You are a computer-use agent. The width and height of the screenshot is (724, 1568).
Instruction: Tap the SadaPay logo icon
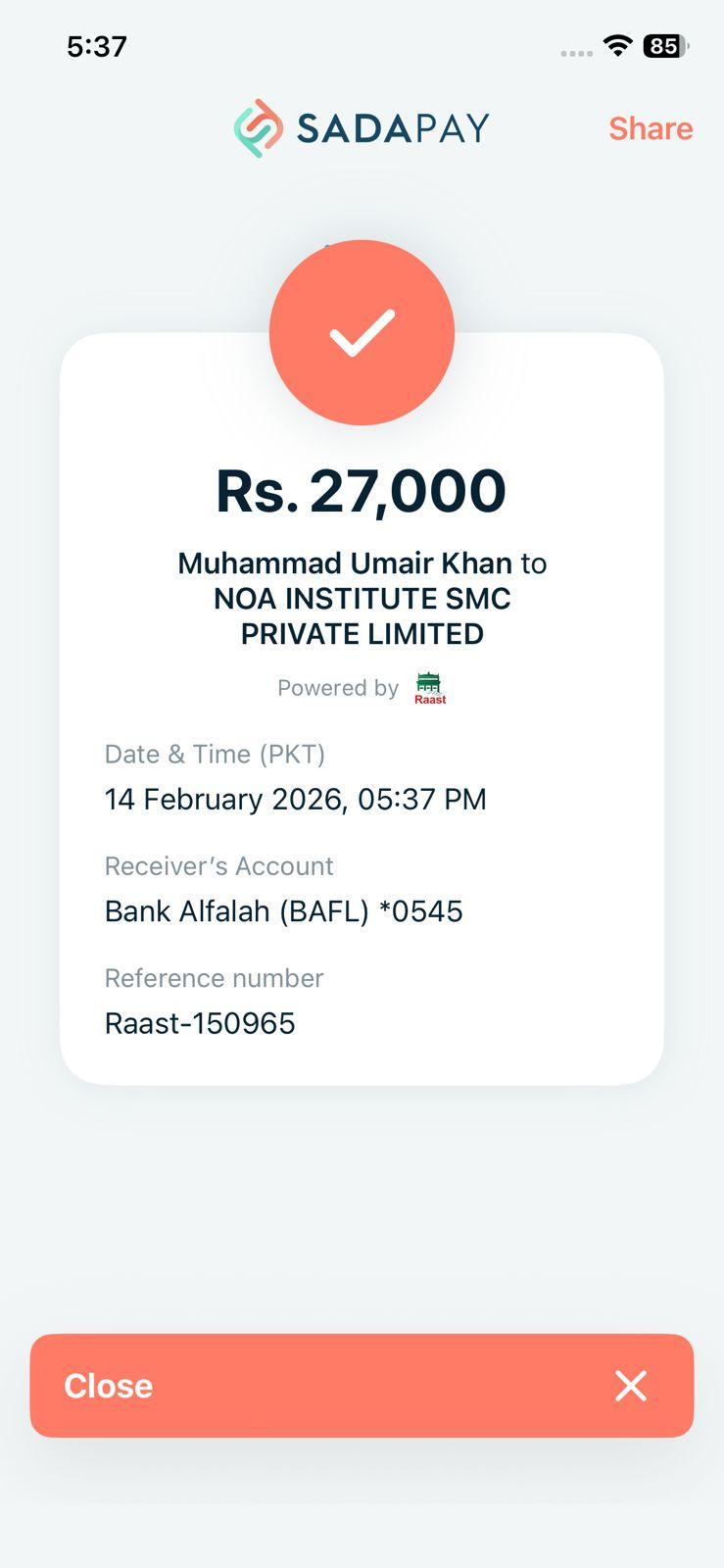[x=259, y=128]
